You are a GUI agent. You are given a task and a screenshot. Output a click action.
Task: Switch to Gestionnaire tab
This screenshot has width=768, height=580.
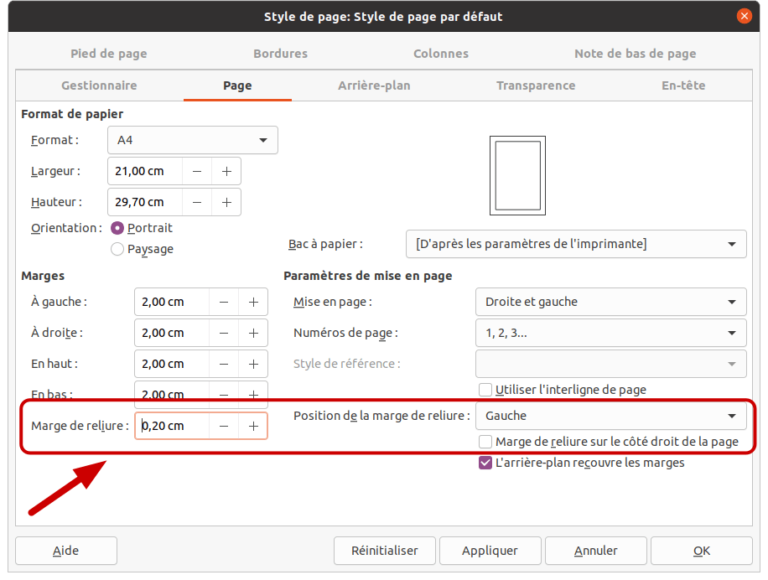click(99, 86)
